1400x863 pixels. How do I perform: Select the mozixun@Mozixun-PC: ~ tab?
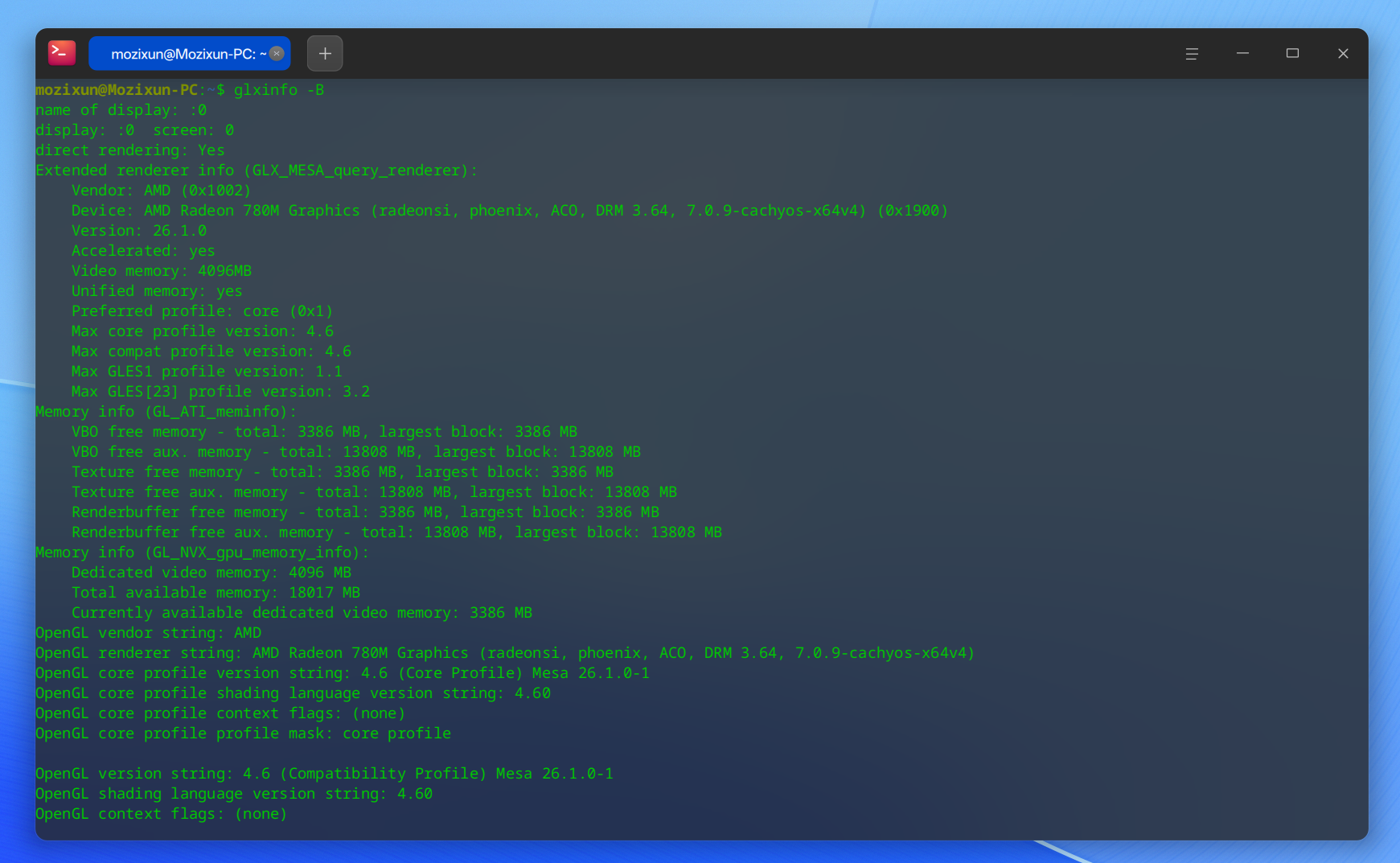click(190, 54)
